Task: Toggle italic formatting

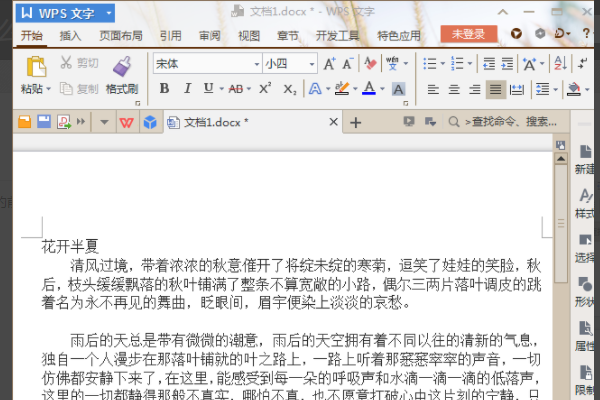Action: (x=187, y=88)
